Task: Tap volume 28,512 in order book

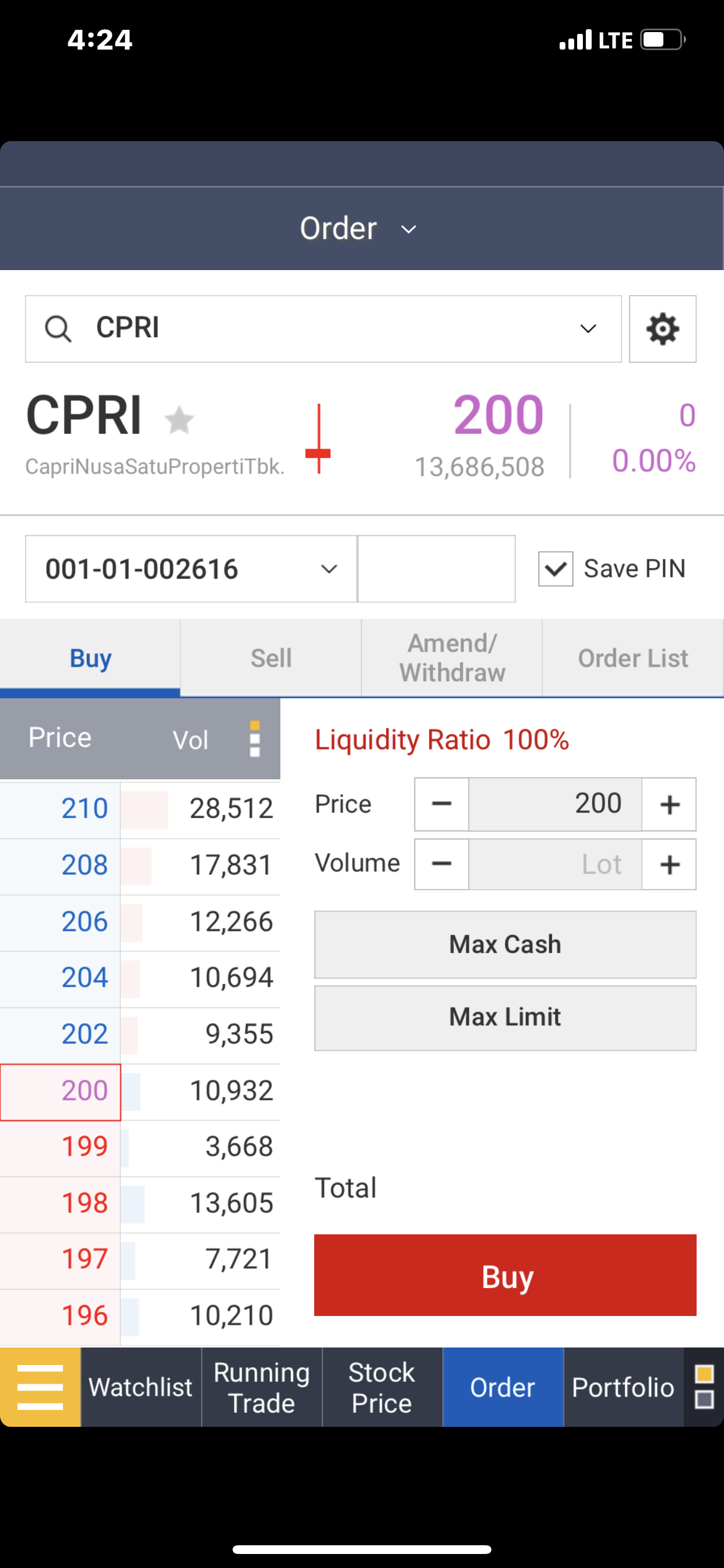Action: (231, 808)
